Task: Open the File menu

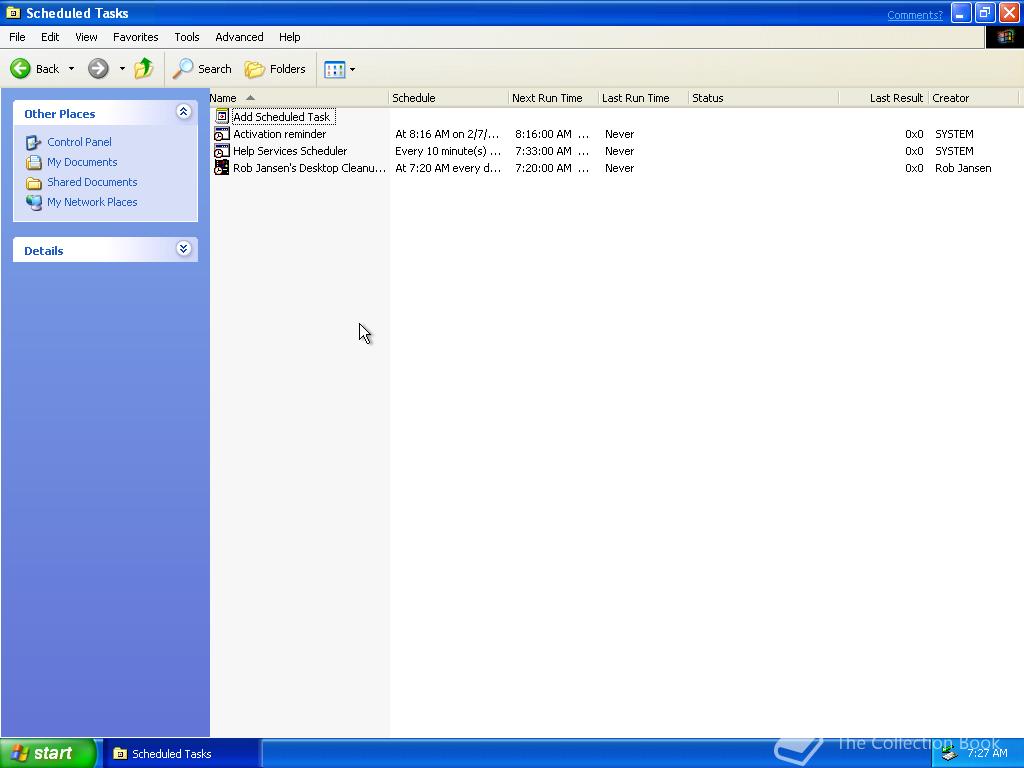Action: [17, 37]
